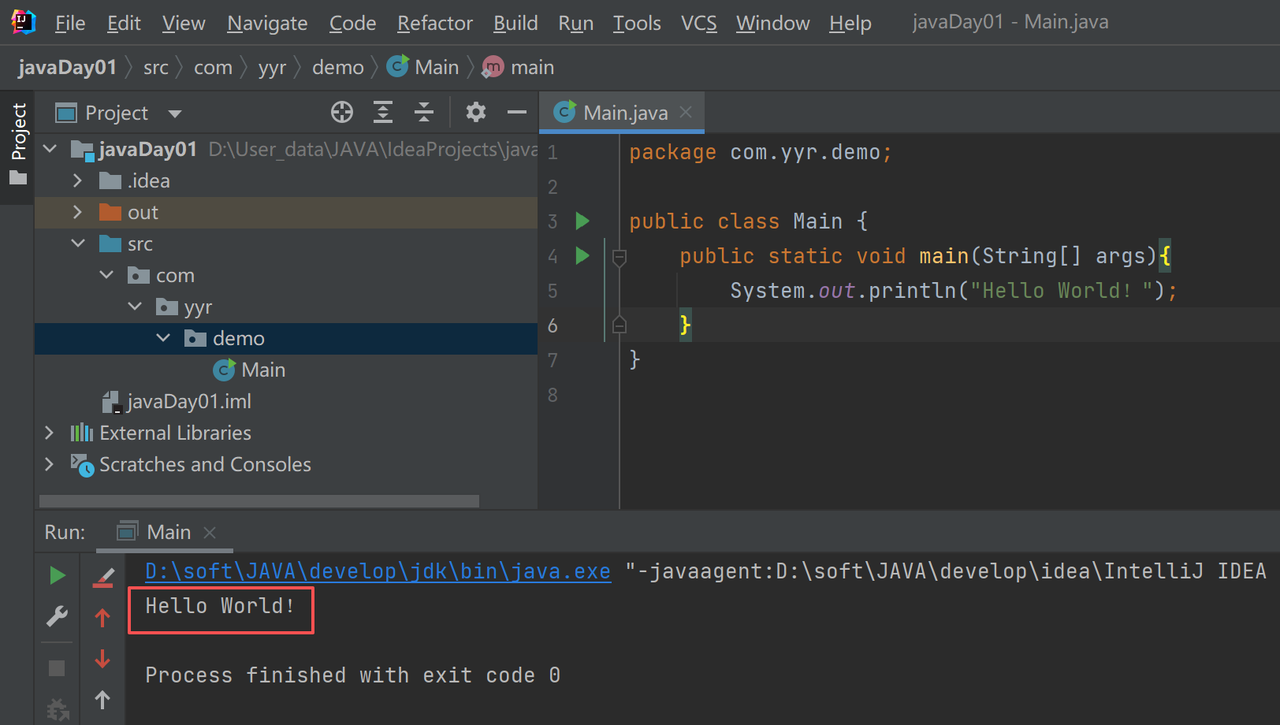
Task: Click the Main class icon in breadcrumb
Action: [398, 67]
